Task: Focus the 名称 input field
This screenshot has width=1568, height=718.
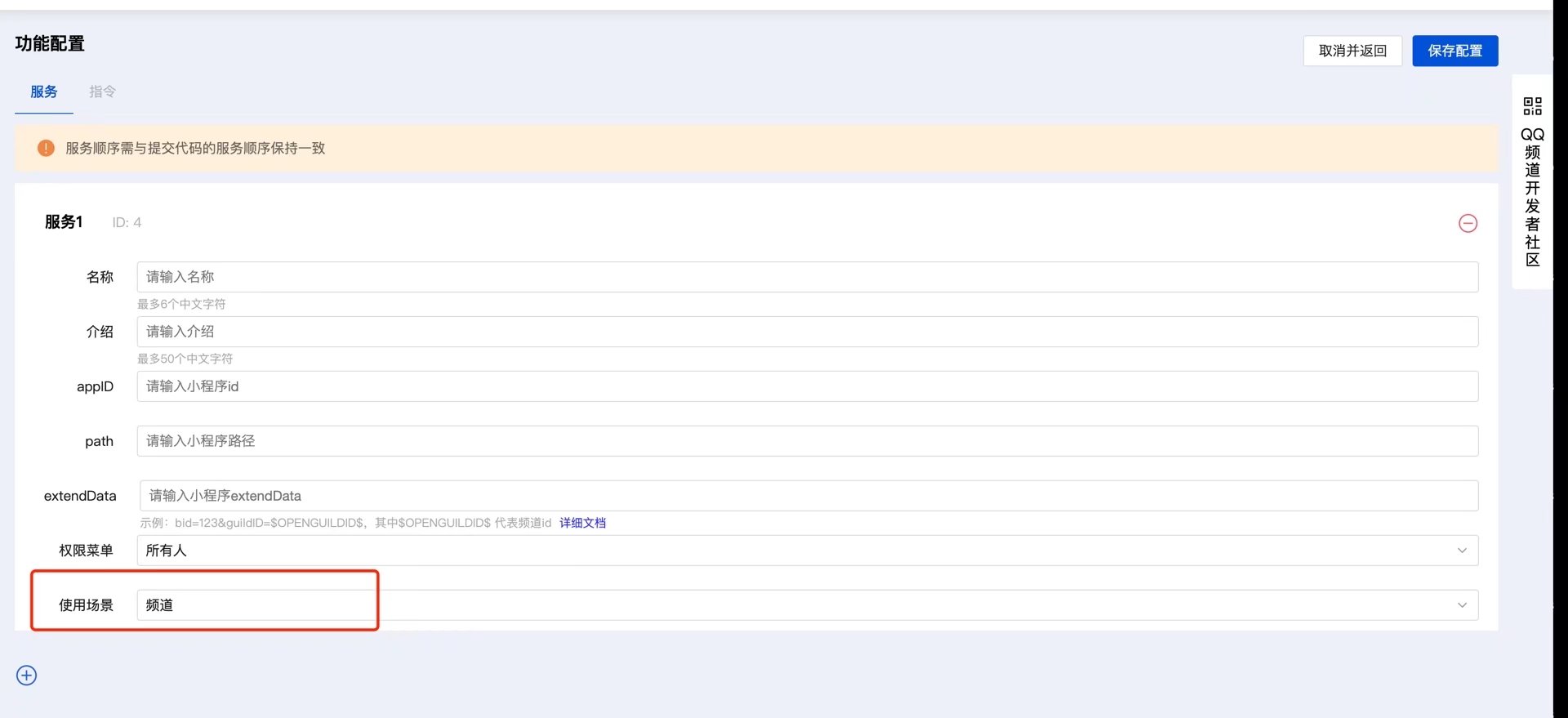Action: click(807, 277)
